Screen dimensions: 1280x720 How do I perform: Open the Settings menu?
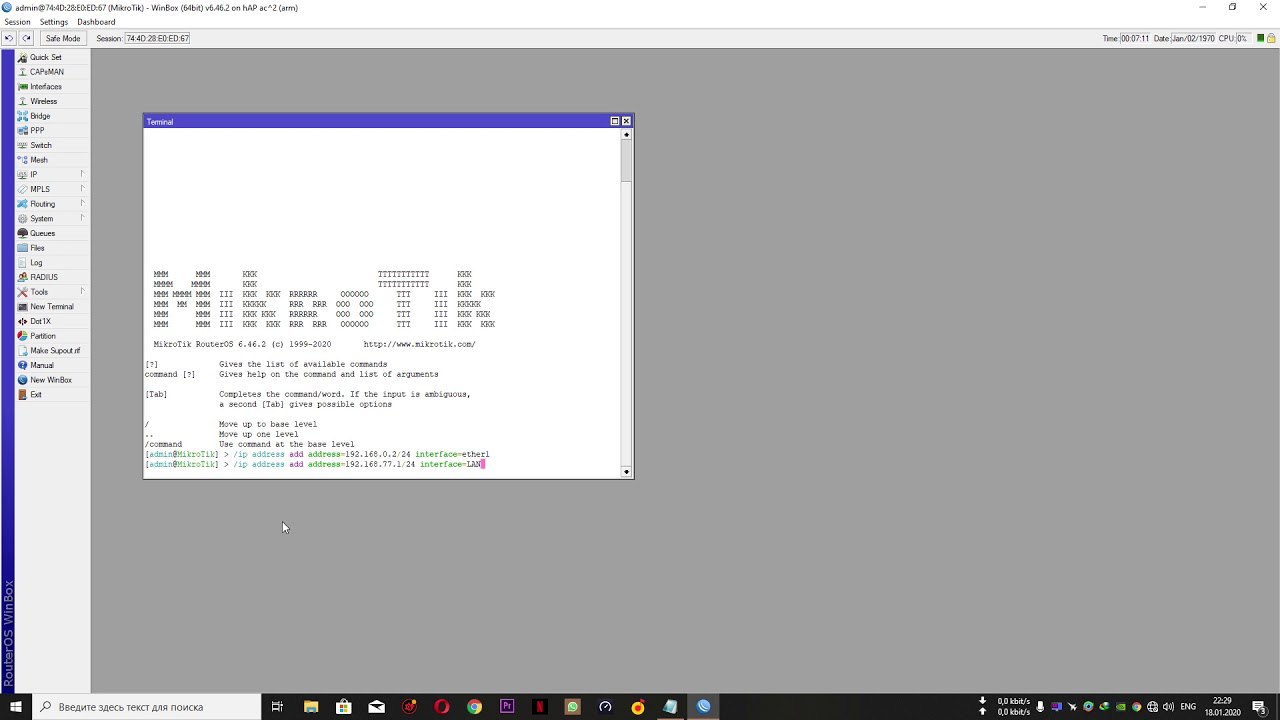click(54, 22)
